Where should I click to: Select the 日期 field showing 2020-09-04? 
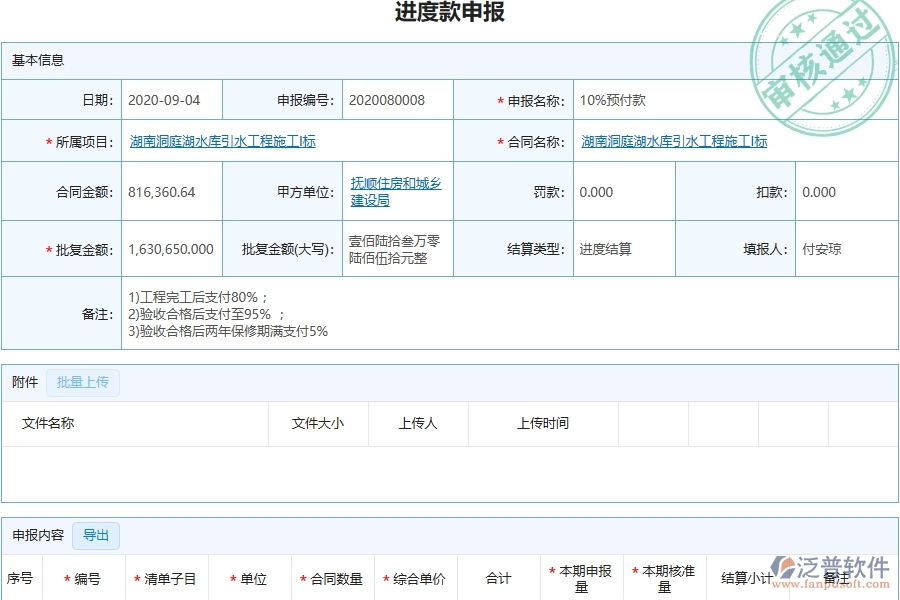[x=171, y=101]
